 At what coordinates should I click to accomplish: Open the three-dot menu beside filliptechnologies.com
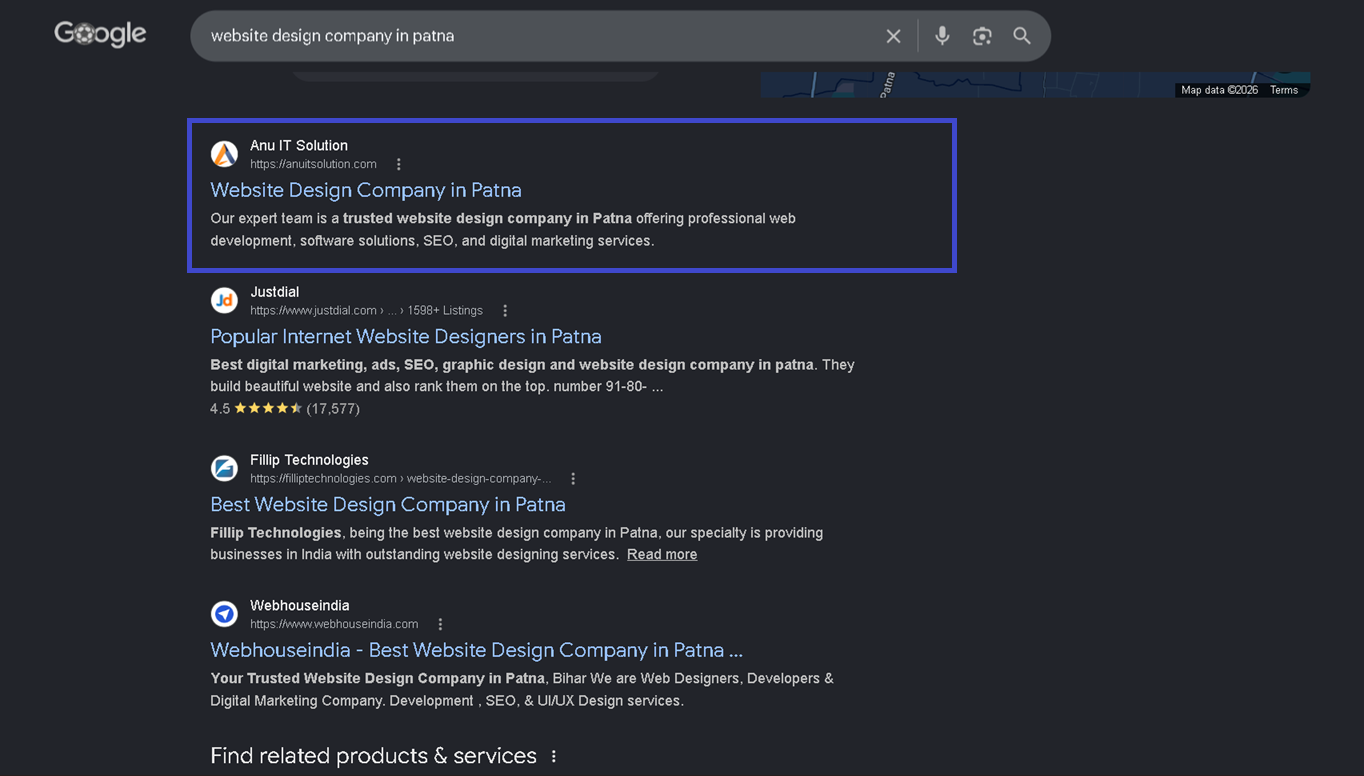coord(573,479)
